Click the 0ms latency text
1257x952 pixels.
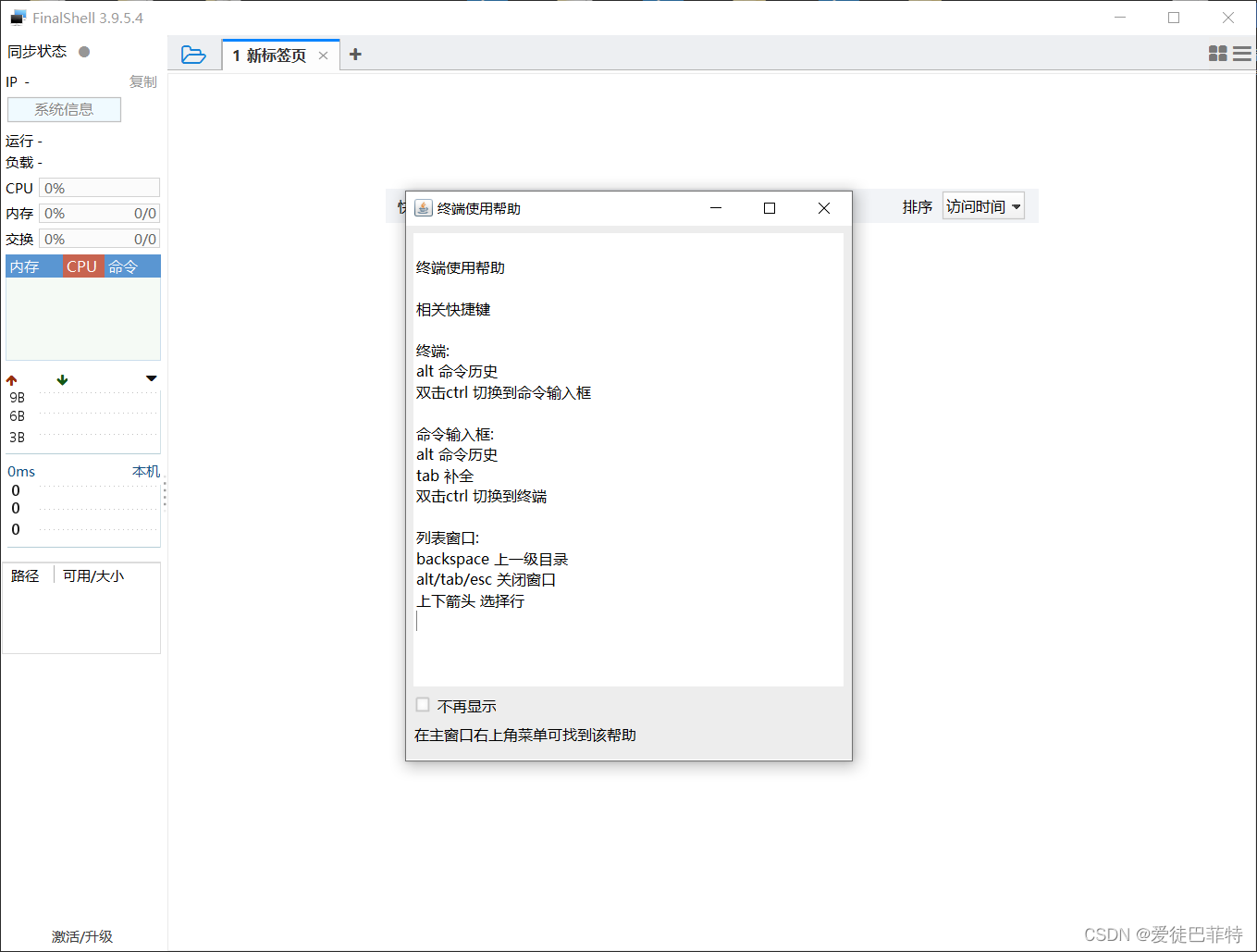[21, 471]
